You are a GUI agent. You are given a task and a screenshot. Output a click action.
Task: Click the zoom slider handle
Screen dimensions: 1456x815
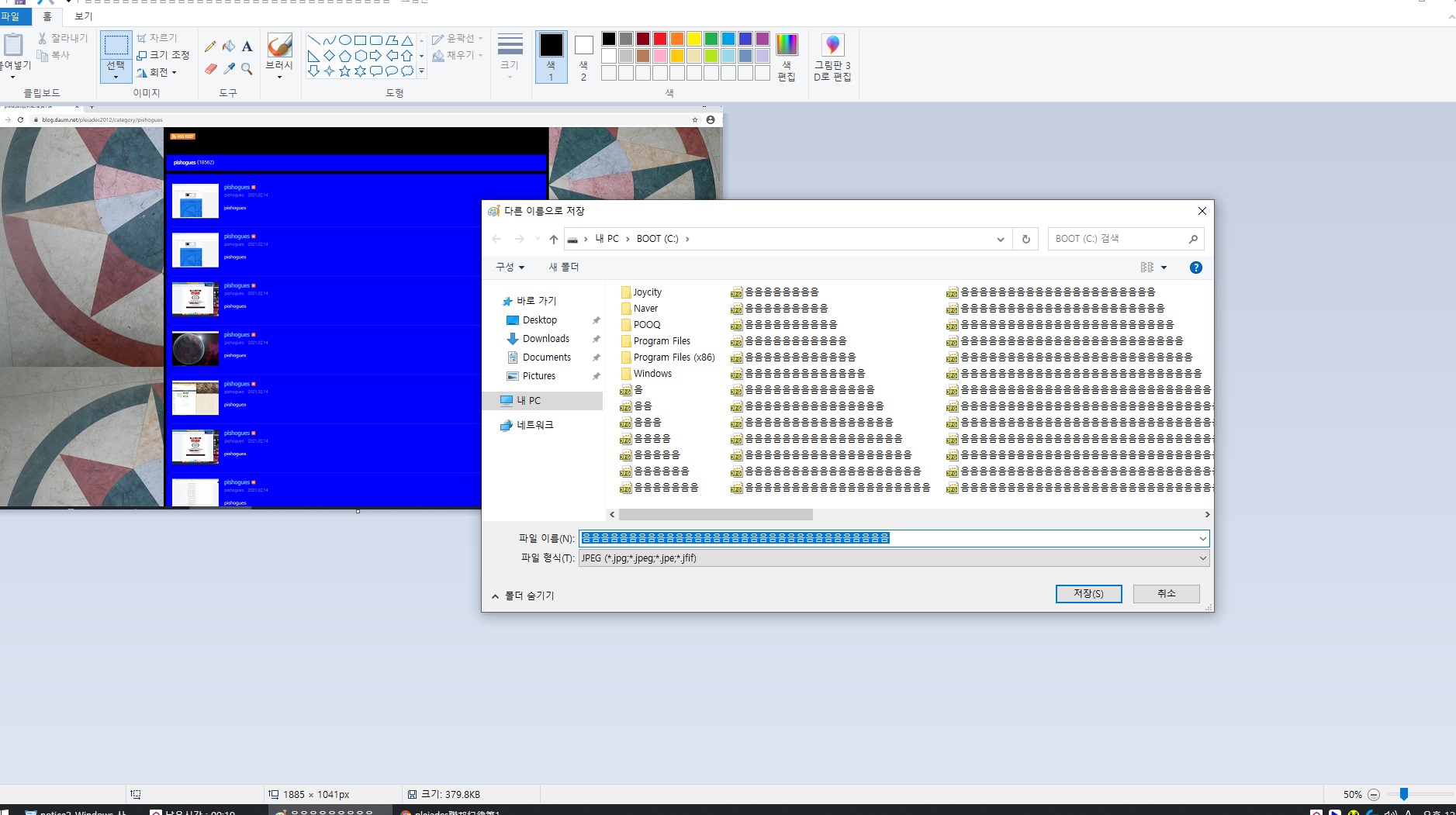(x=1403, y=794)
